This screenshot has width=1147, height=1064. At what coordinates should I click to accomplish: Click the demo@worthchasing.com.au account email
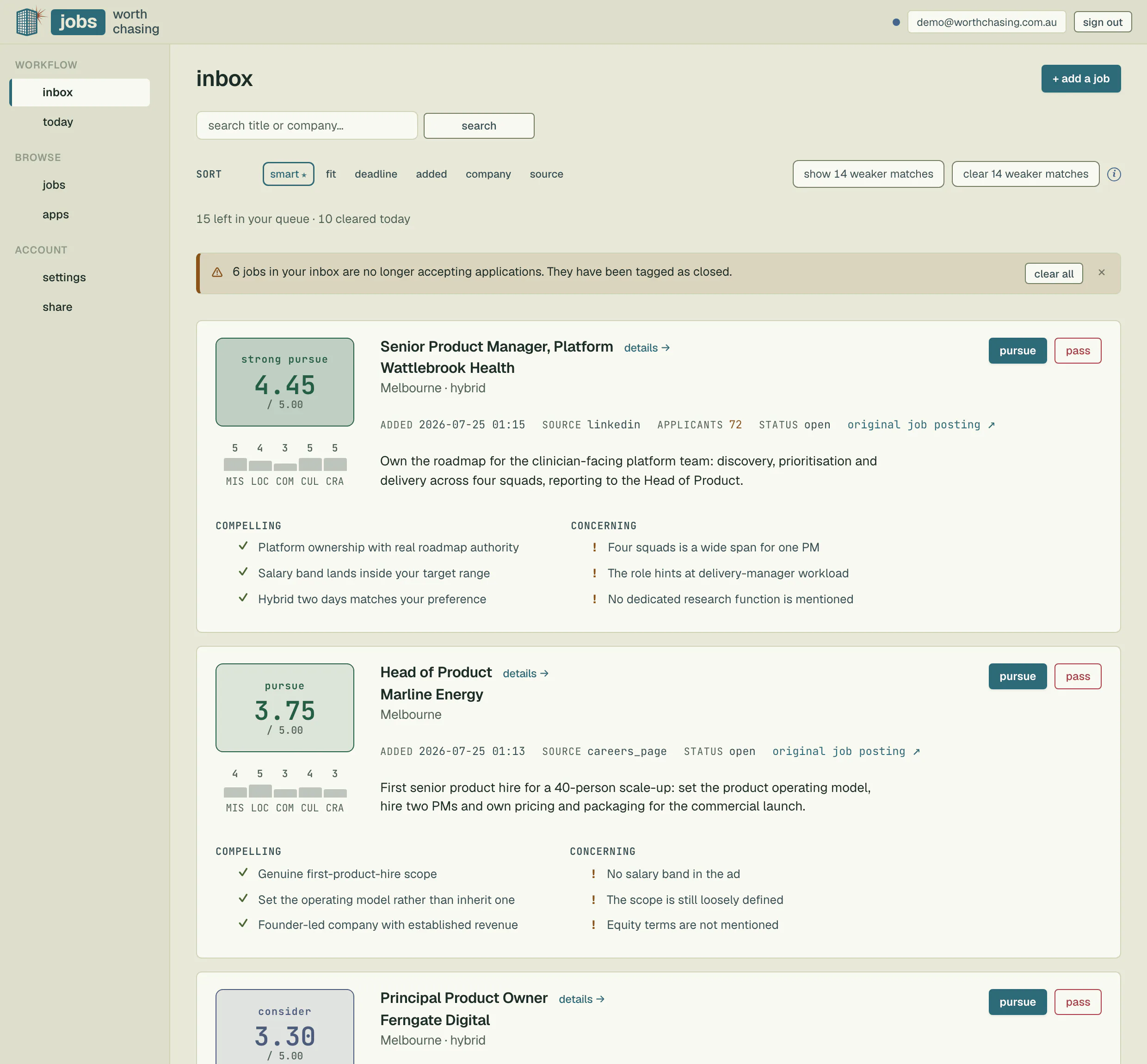tap(987, 22)
